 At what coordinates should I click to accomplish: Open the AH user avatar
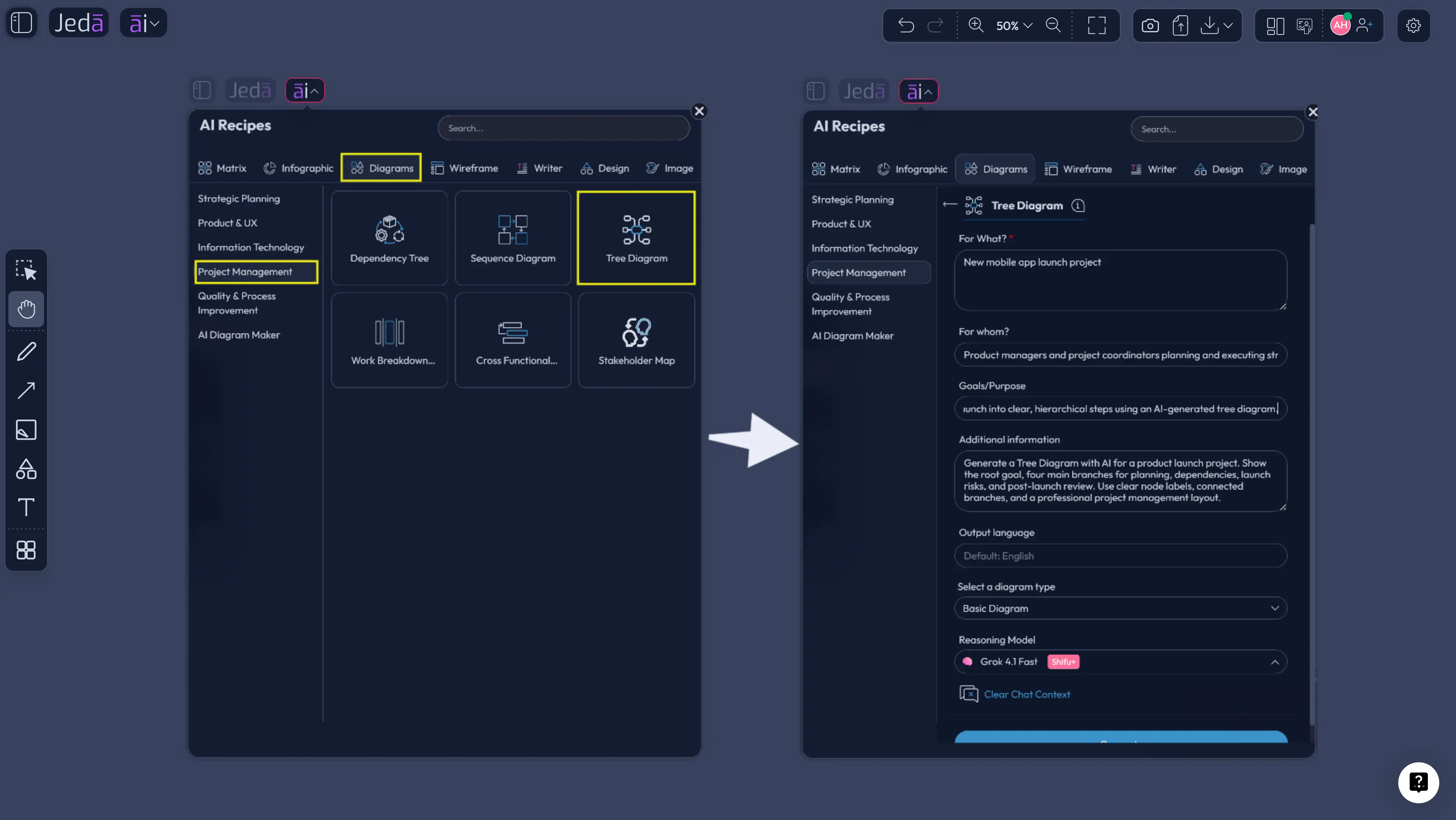pyautogui.click(x=1340, y=25)
